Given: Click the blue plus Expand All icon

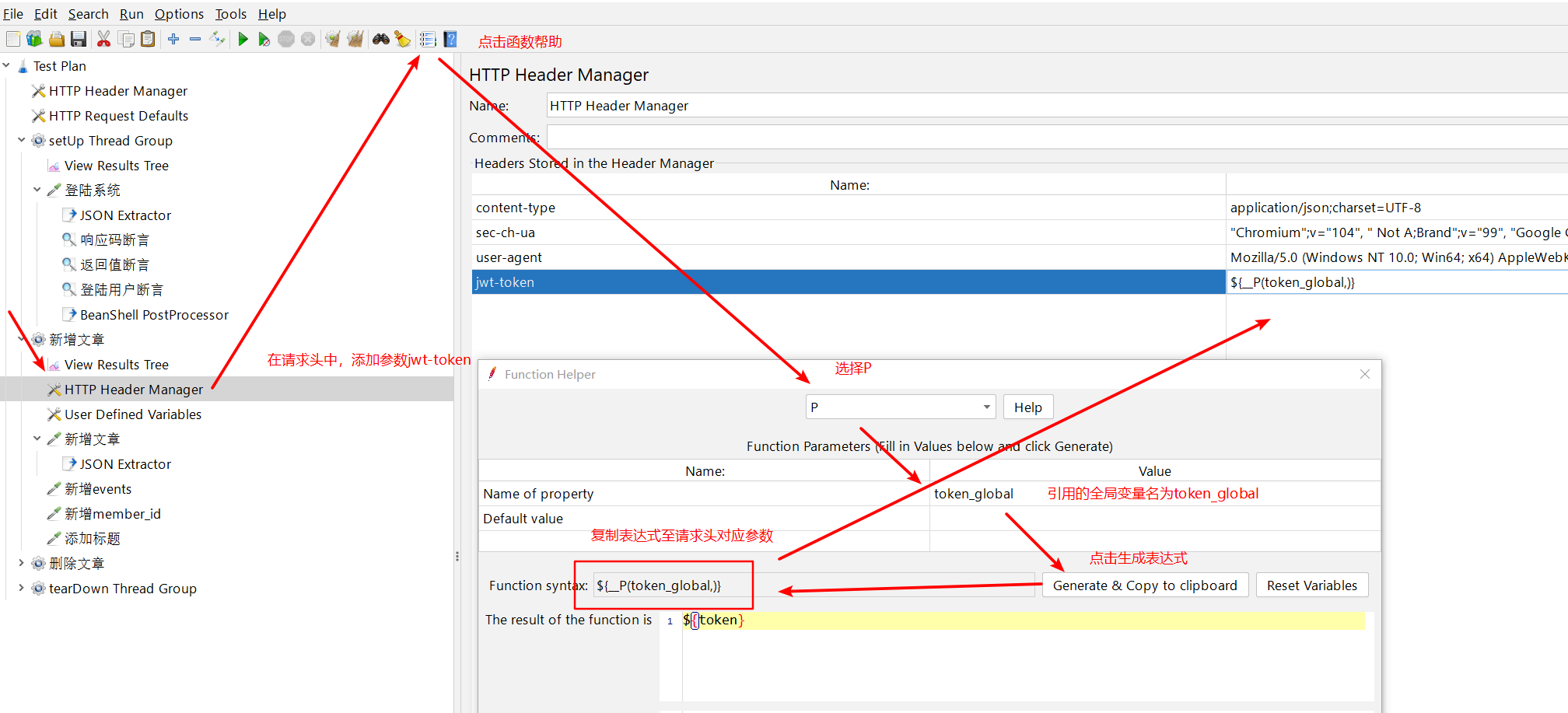Looking at the screenshot, I should coord(173,39).
